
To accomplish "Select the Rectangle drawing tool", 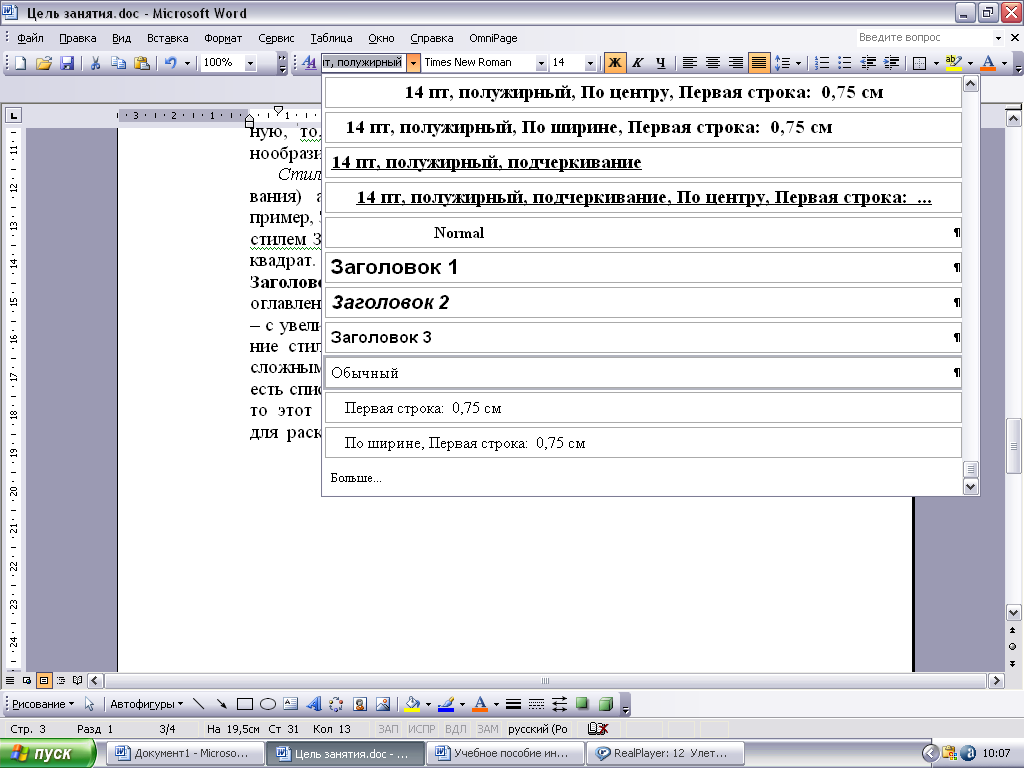I will [x=245, y=704].
